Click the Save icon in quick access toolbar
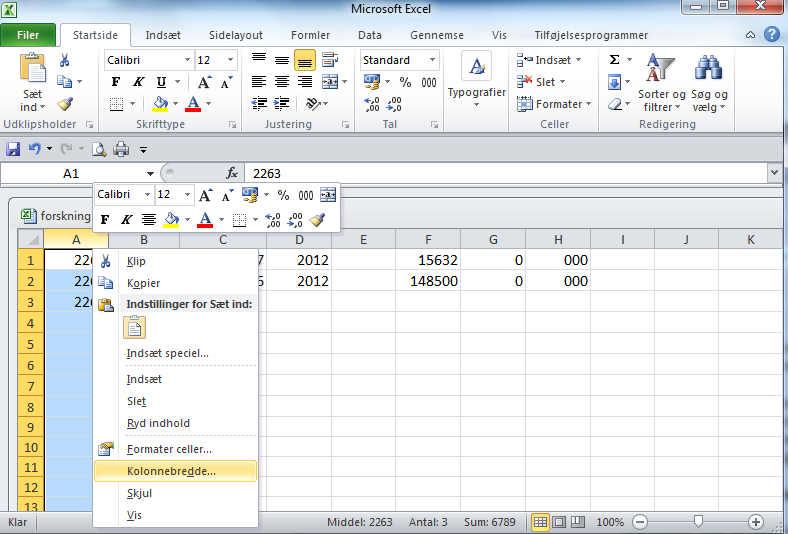Viewport: 788px width, 534px height. [14, 149]
